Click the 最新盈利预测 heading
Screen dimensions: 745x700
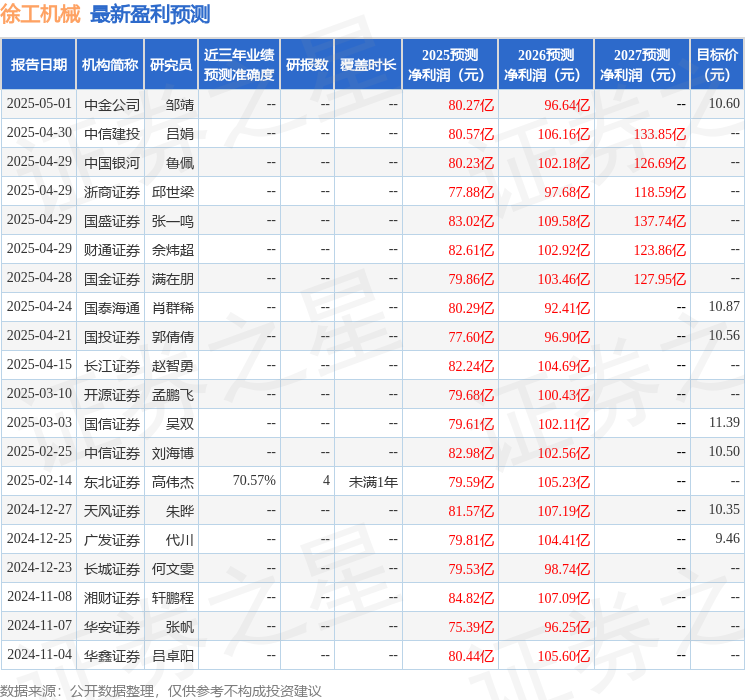pos(150,14)
